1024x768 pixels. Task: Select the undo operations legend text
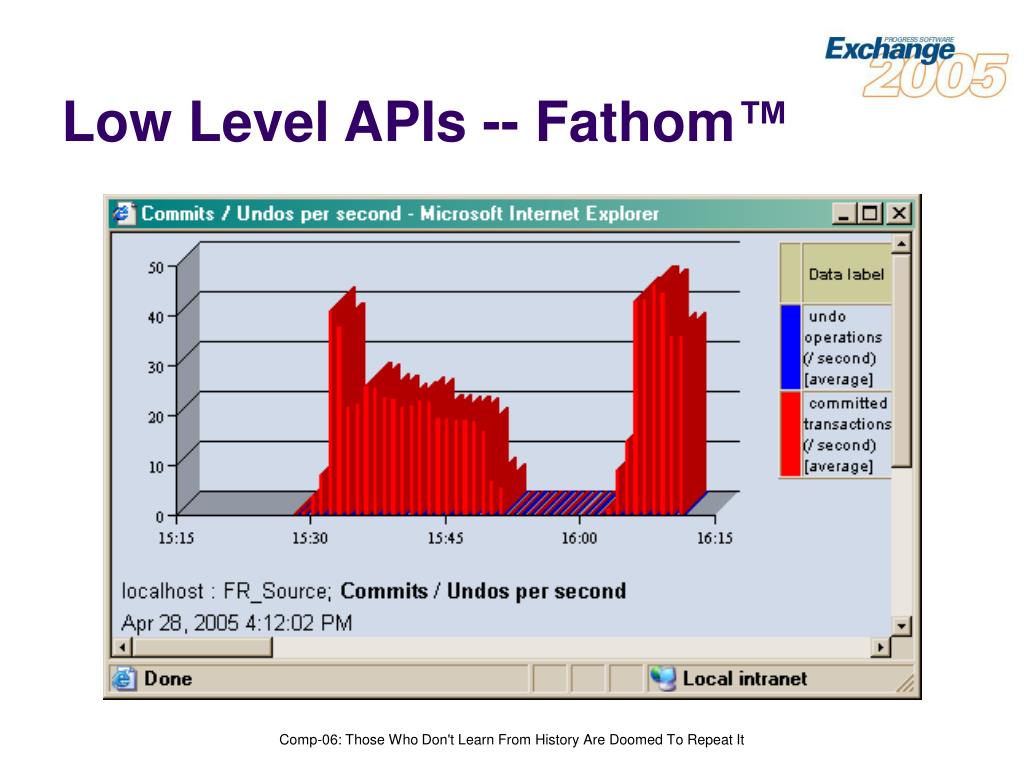tap(843, 347)
